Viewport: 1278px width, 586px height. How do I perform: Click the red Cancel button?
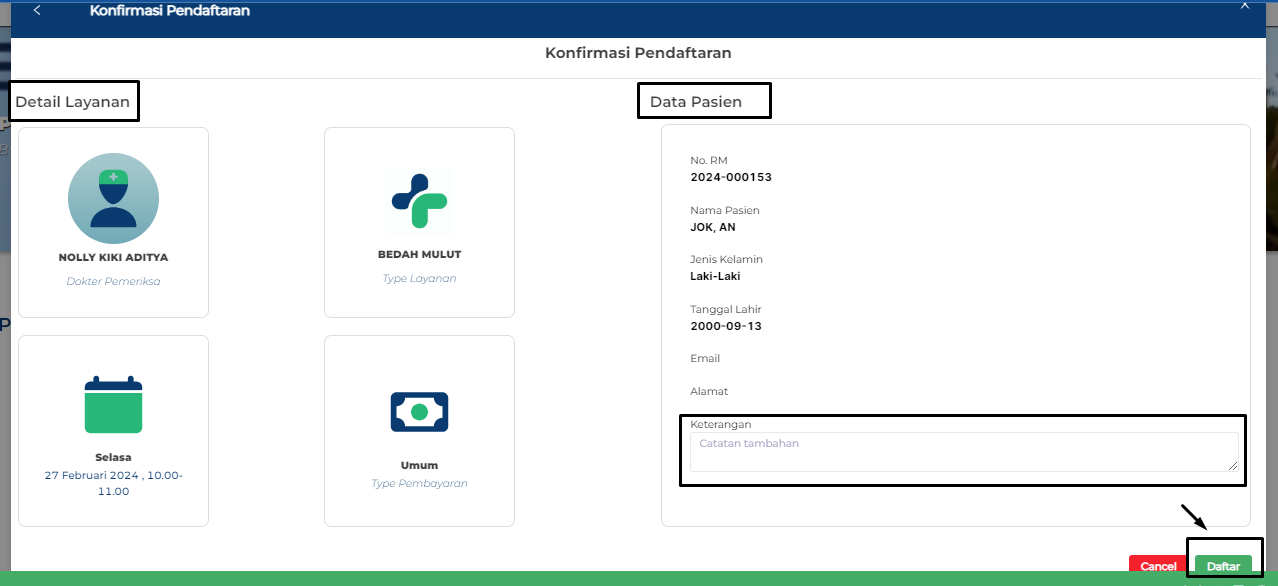[1158, 566]
